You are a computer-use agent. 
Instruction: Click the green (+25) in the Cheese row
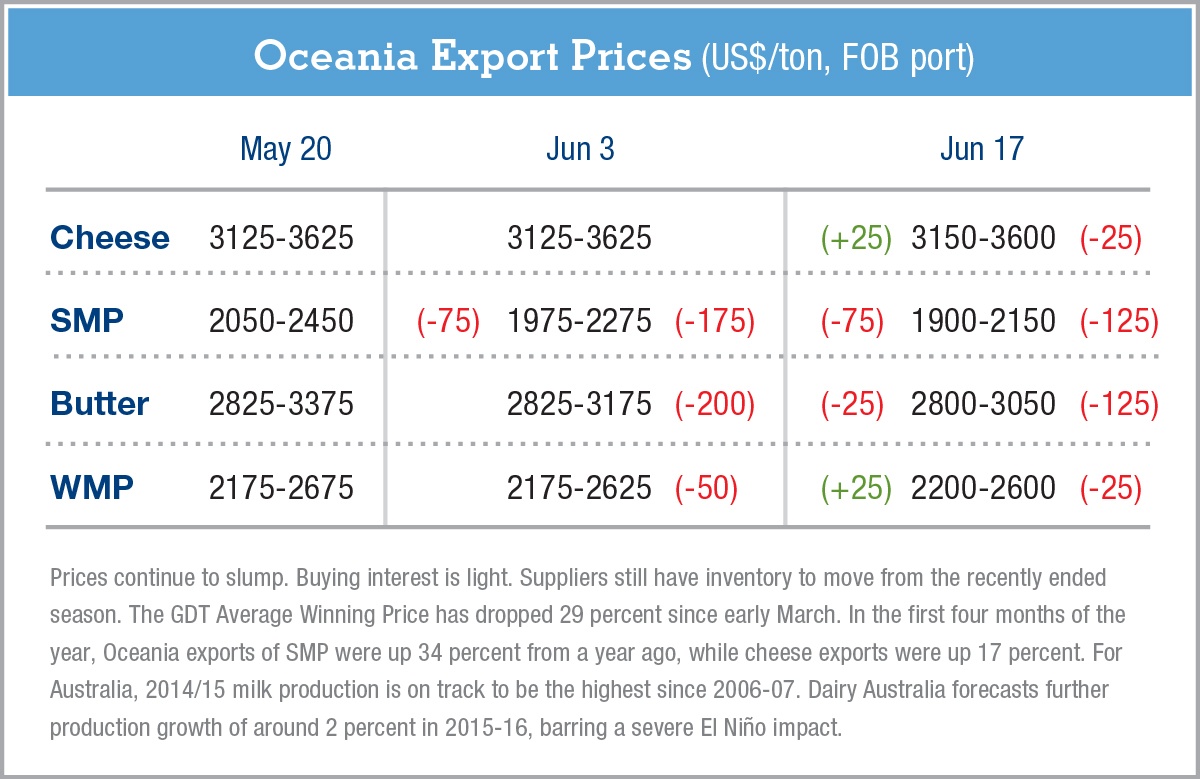(x=855, y=238)
